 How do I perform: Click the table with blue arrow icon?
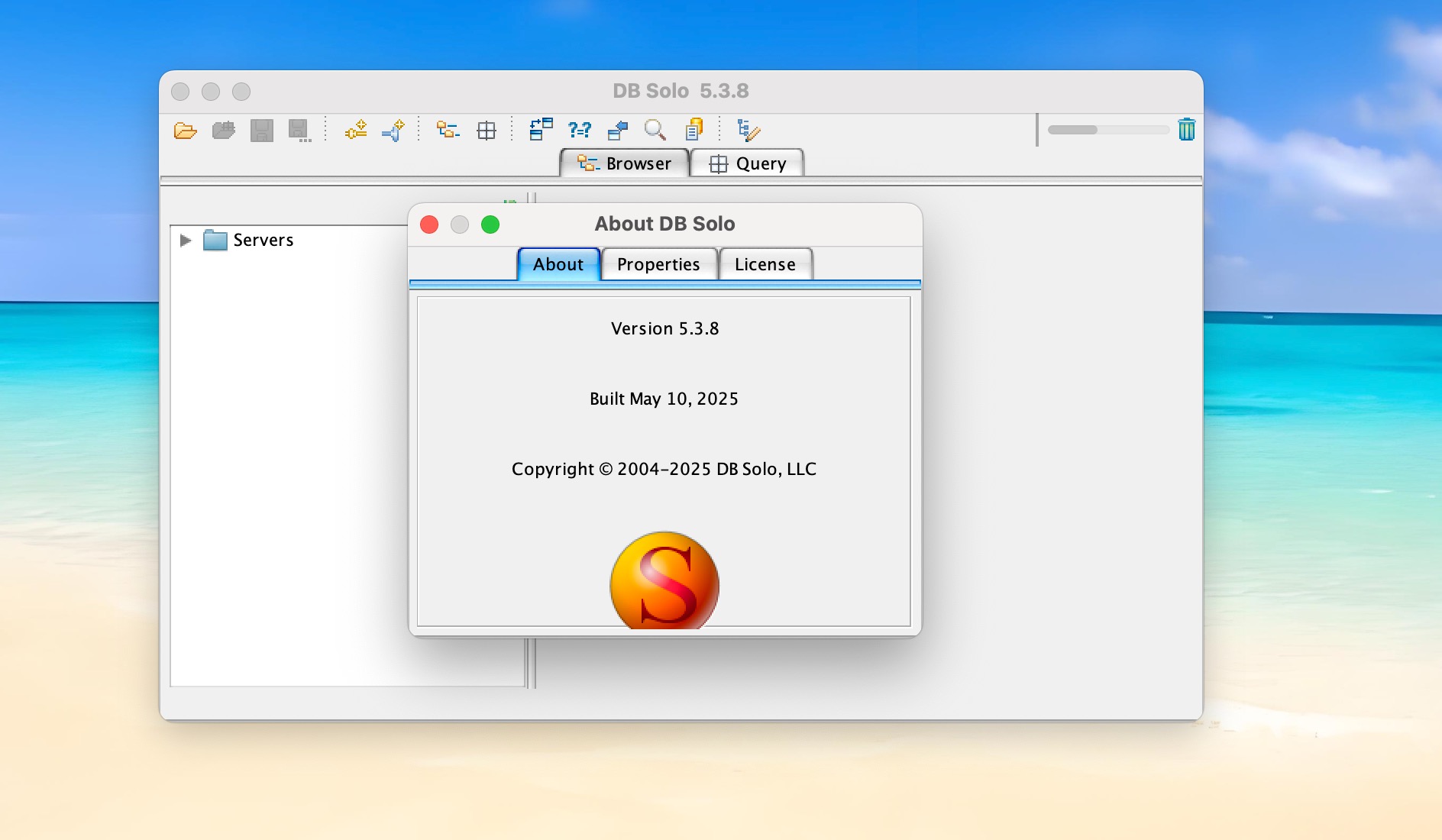[617, 131]
